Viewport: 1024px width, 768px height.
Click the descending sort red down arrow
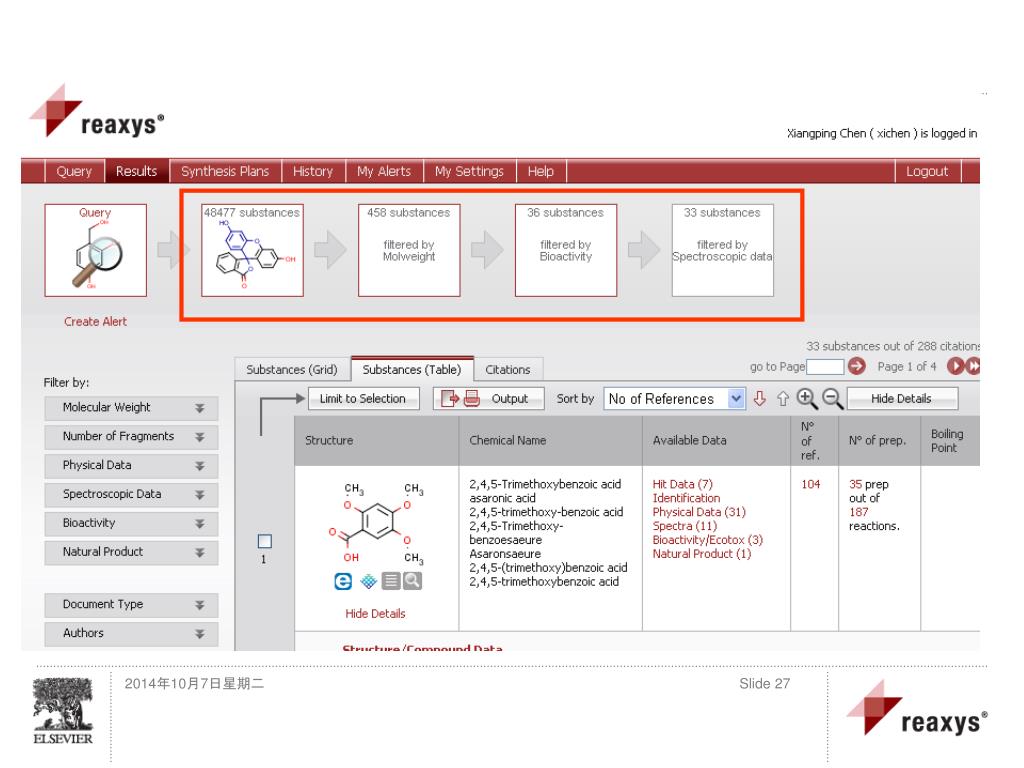tap(760, 398)
